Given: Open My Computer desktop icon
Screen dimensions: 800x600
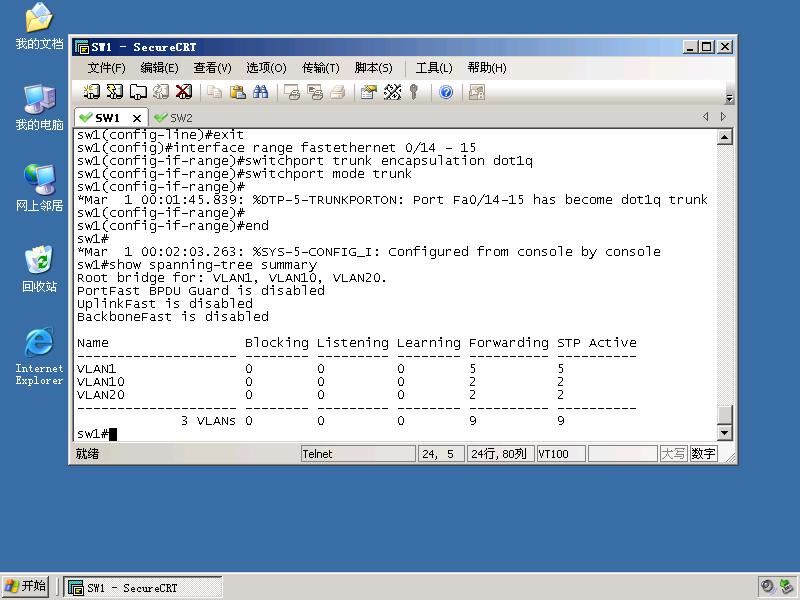Looking at the screenshot, I should (x=39, y=108).
